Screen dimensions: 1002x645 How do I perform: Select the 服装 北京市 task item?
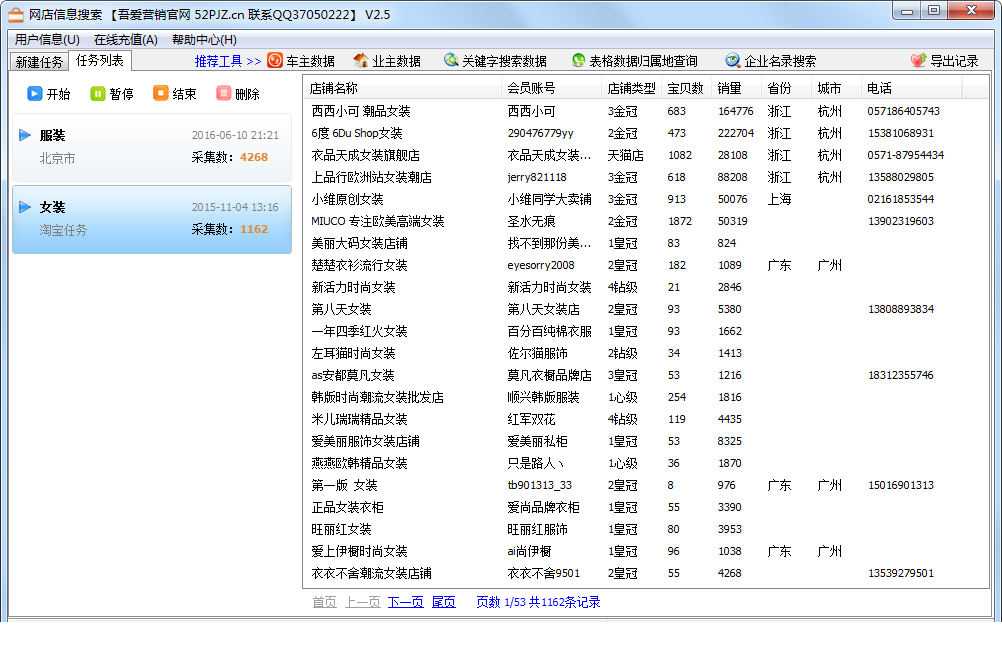pos(152,146)
